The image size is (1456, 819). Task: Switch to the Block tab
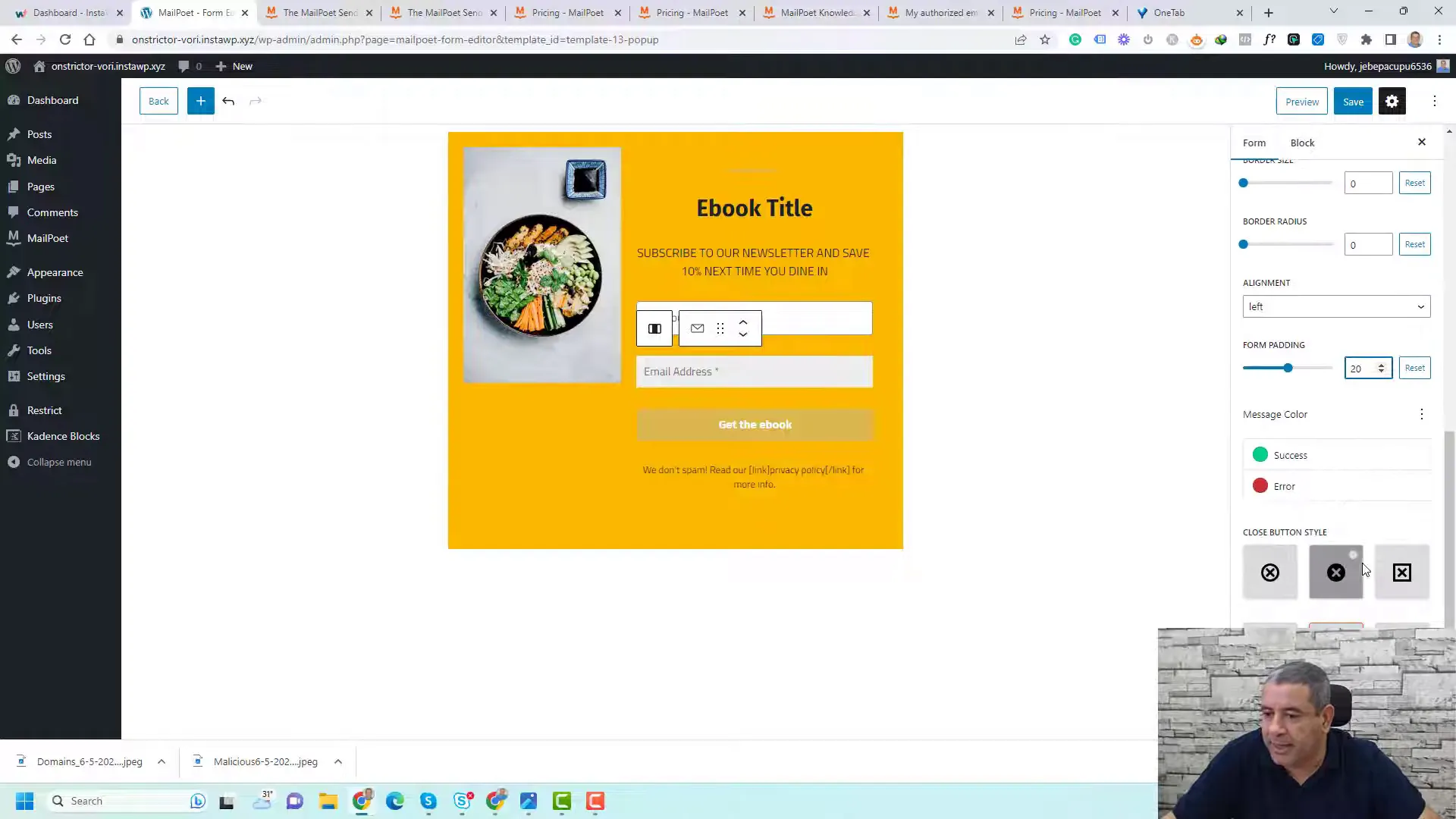[1303, 142]
